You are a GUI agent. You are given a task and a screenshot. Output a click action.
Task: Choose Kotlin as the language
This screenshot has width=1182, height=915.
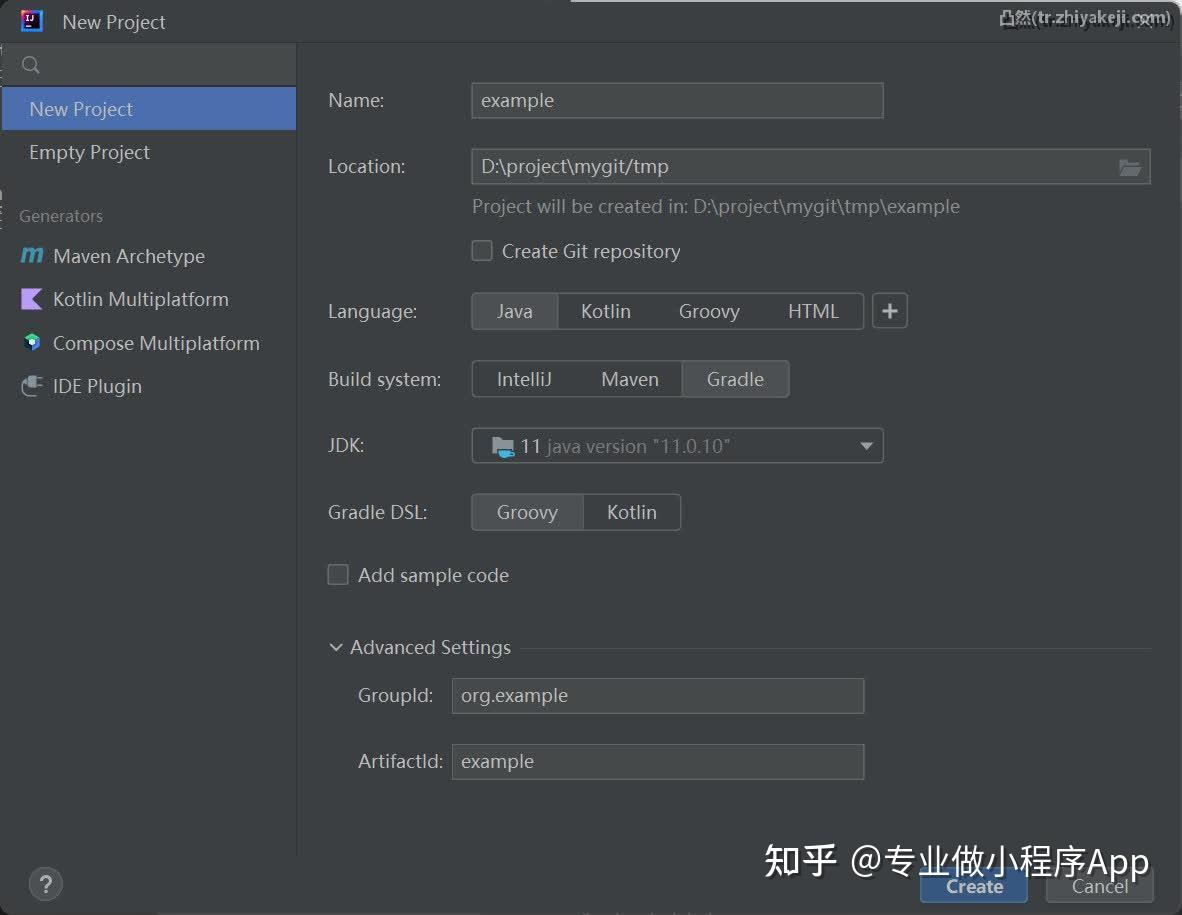pyautogui.click(x=605, y=311)
